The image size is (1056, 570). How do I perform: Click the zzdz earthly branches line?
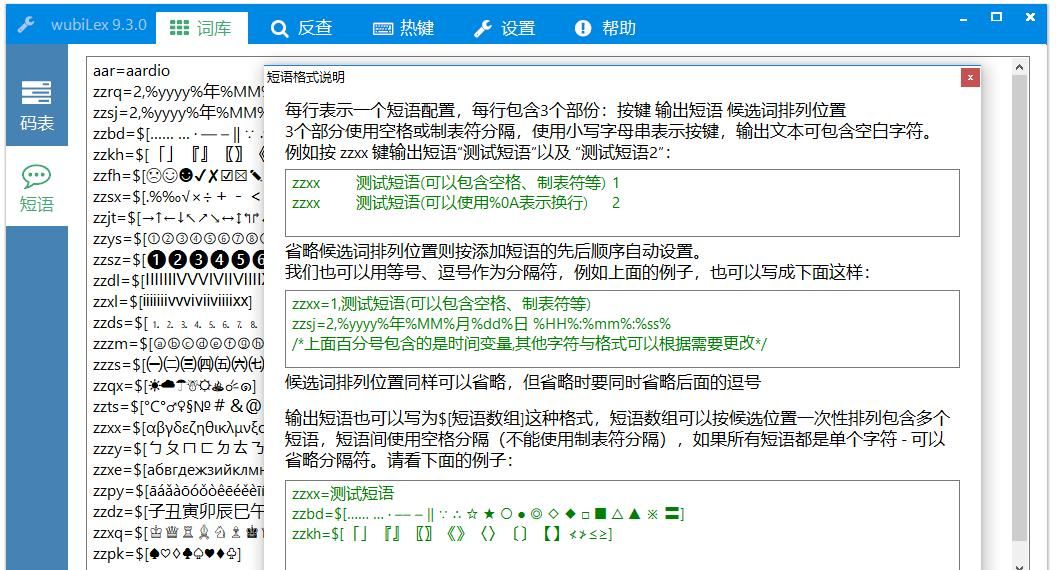178,511
